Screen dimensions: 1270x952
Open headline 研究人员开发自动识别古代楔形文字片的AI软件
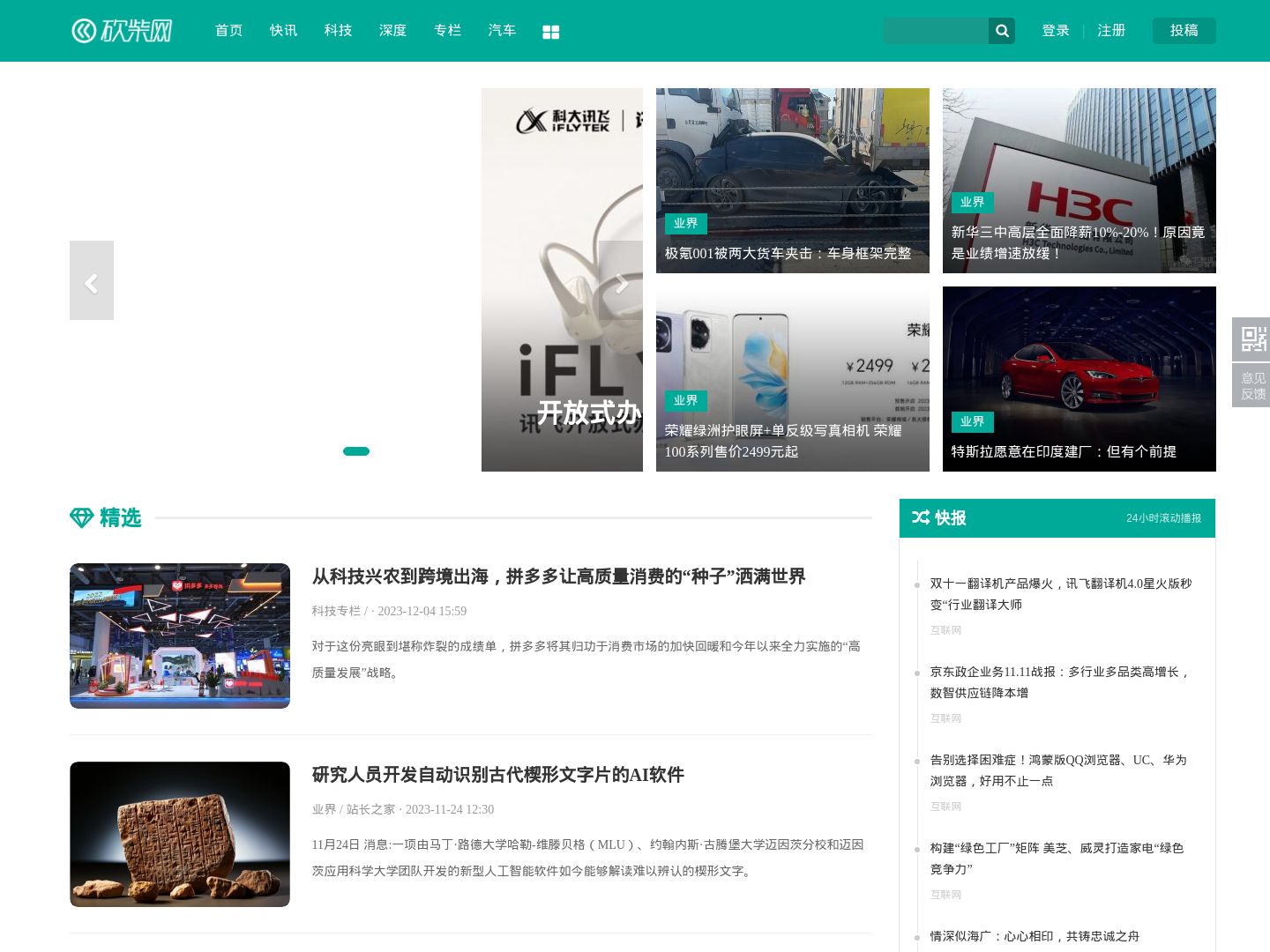point(497,775)
